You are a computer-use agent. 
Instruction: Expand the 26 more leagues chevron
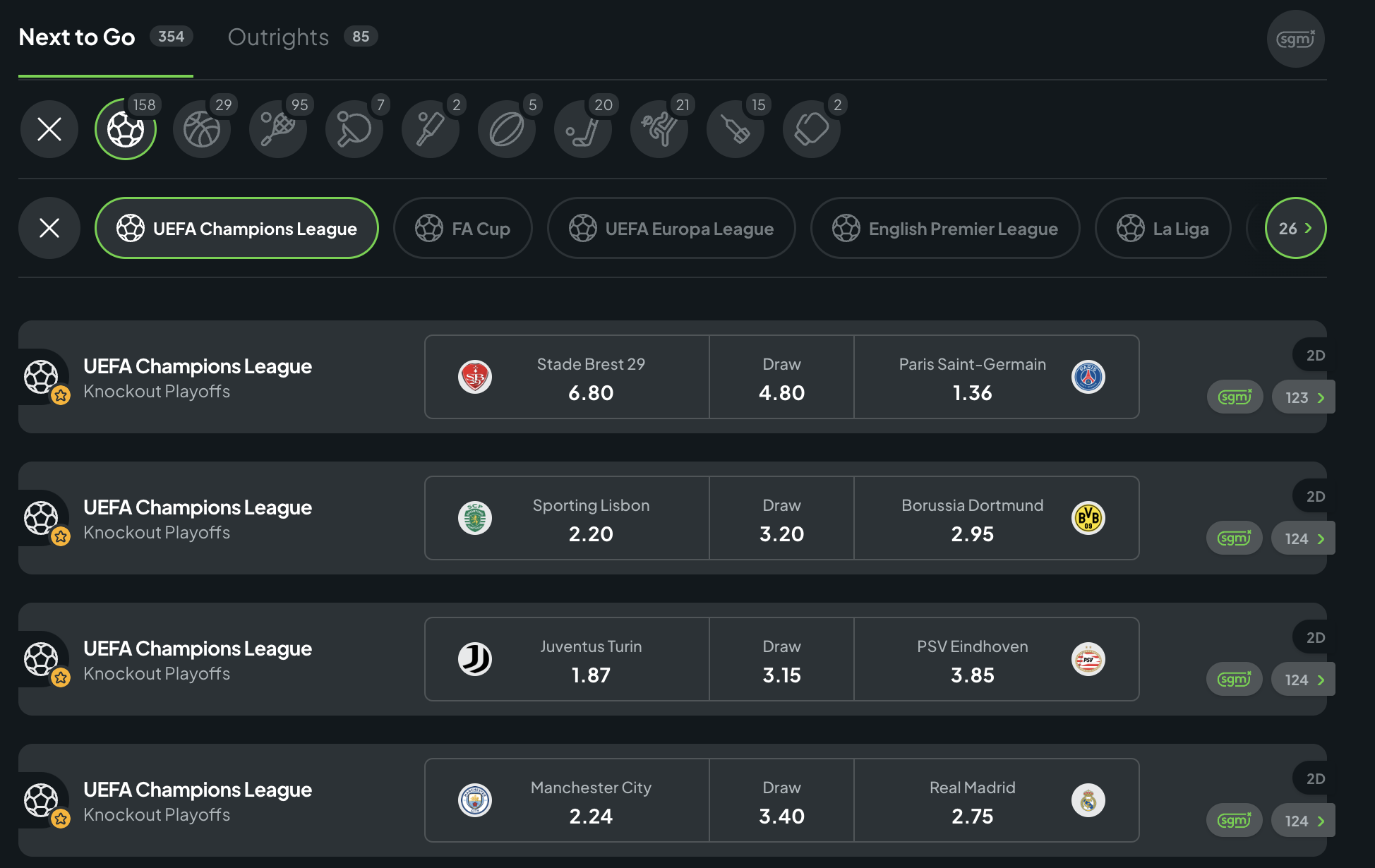[x=1296, y=228]
